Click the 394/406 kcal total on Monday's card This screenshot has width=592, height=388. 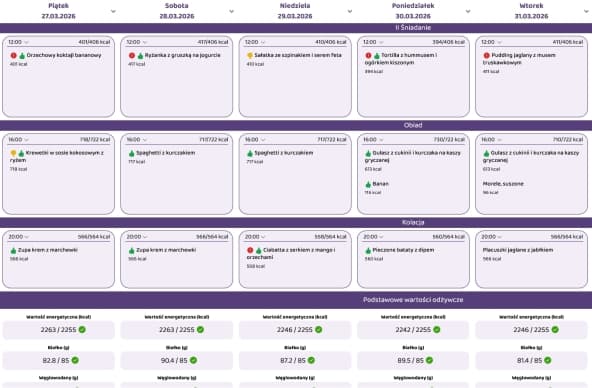[449, 42]
